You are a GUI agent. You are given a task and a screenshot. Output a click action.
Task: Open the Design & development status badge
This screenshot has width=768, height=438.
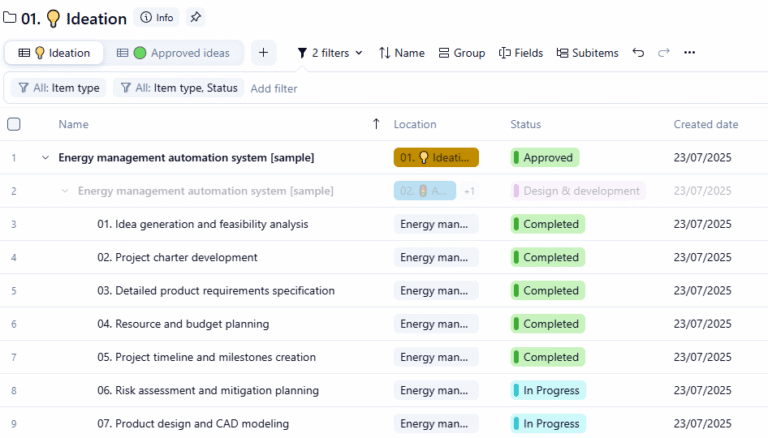[x=578, y=191]
